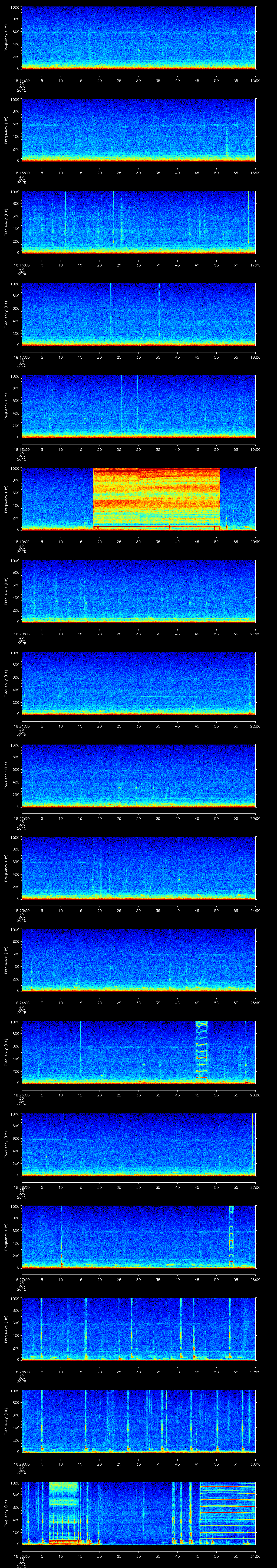This screenshot has width=277, height=1568.
Task: Open the spectrogram panel starting at 18:16:00
Action: (139, 222)
